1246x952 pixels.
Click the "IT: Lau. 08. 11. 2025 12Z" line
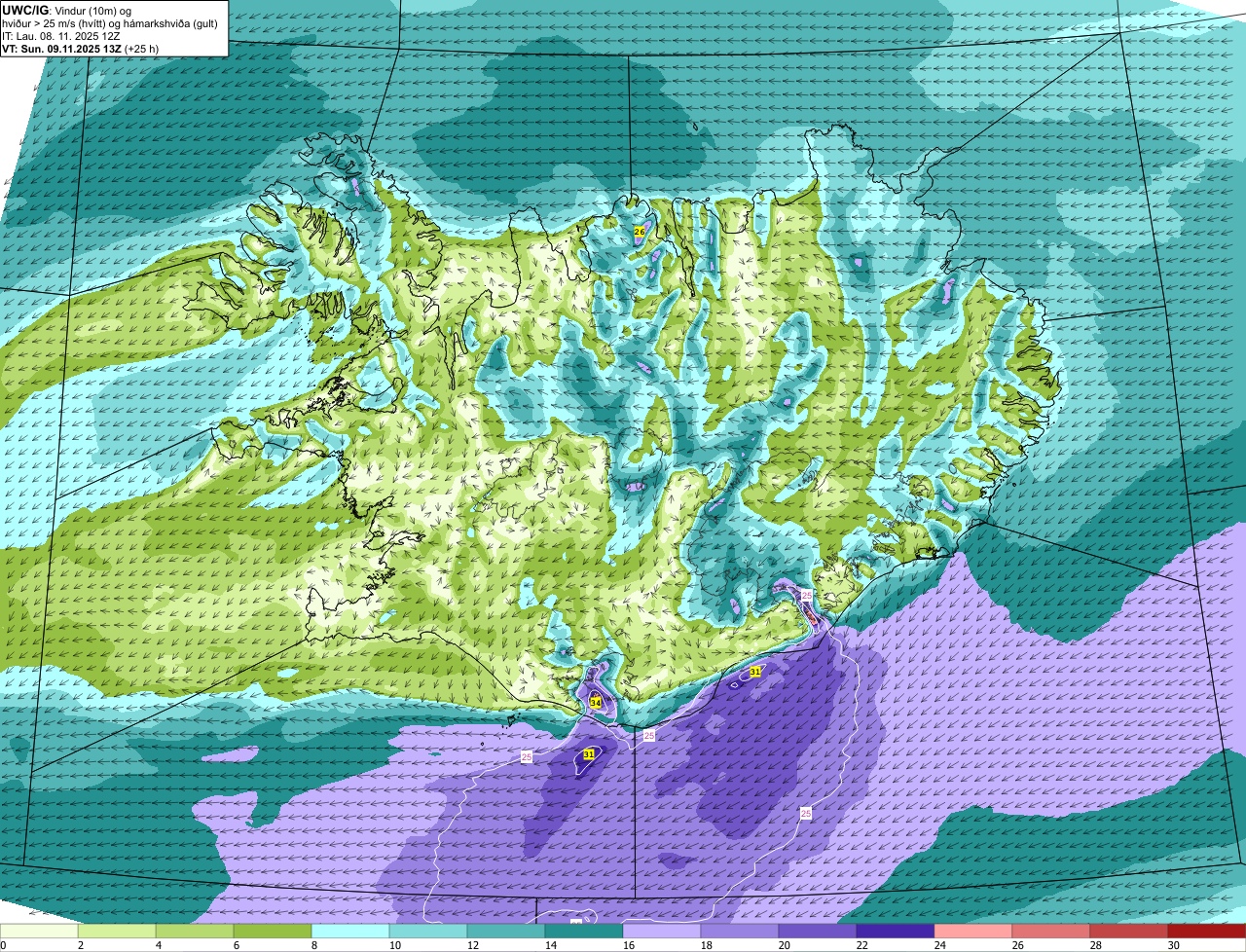(x=62, y=35)
